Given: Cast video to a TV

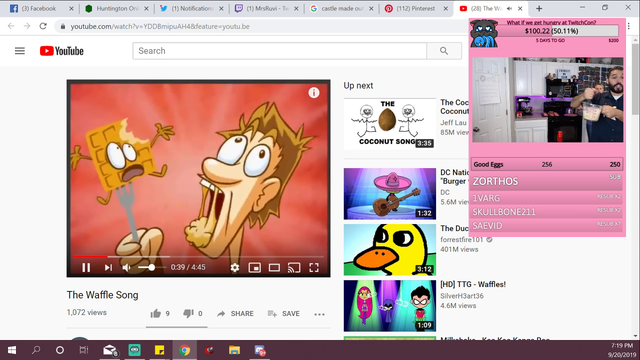Looking at the screenshot, I should click(294, 267).
